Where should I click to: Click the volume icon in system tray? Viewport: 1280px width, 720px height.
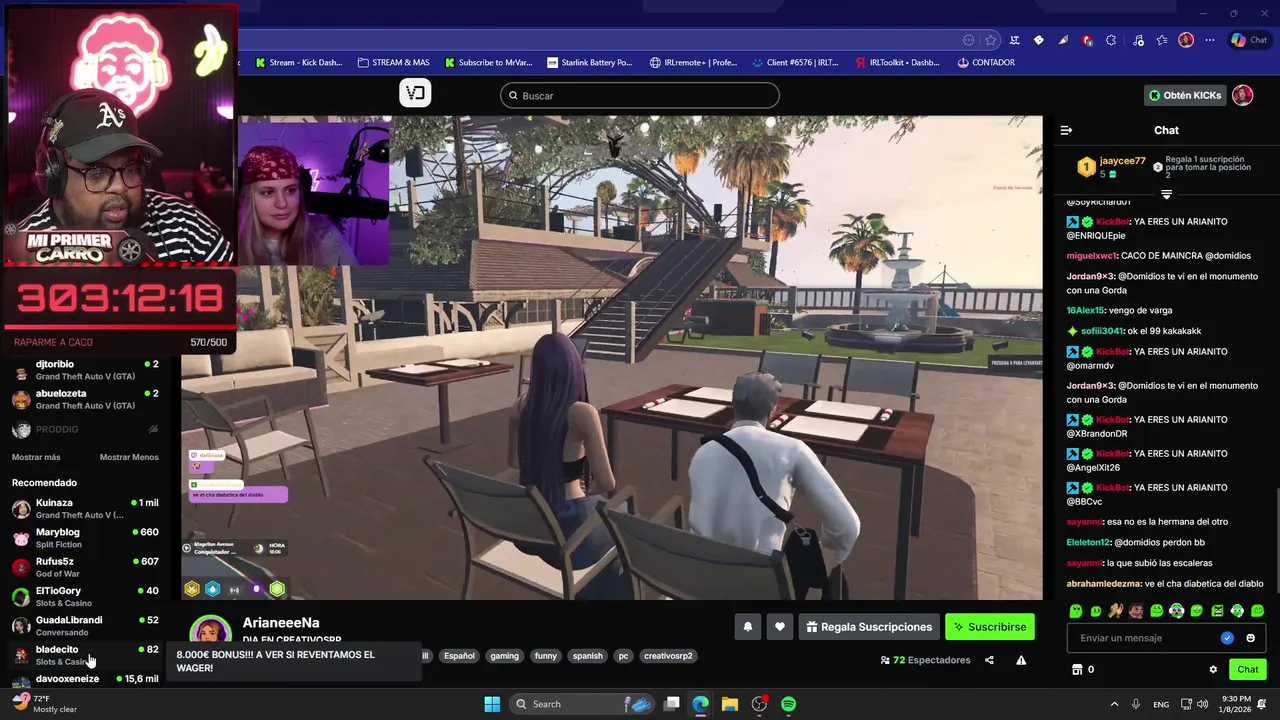pos(1202,704)
